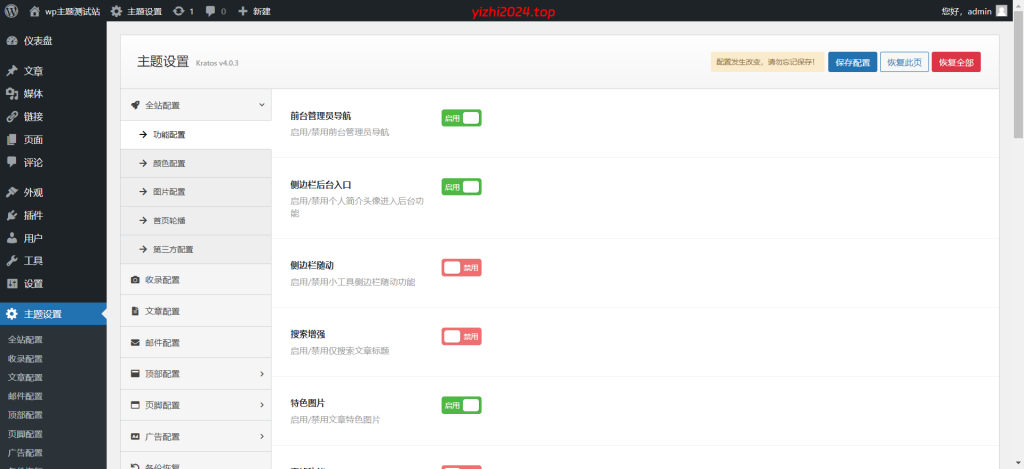Click the admin user avatar
The height and width of the screenshot is (469, 1024).
tap(1001, 11)
